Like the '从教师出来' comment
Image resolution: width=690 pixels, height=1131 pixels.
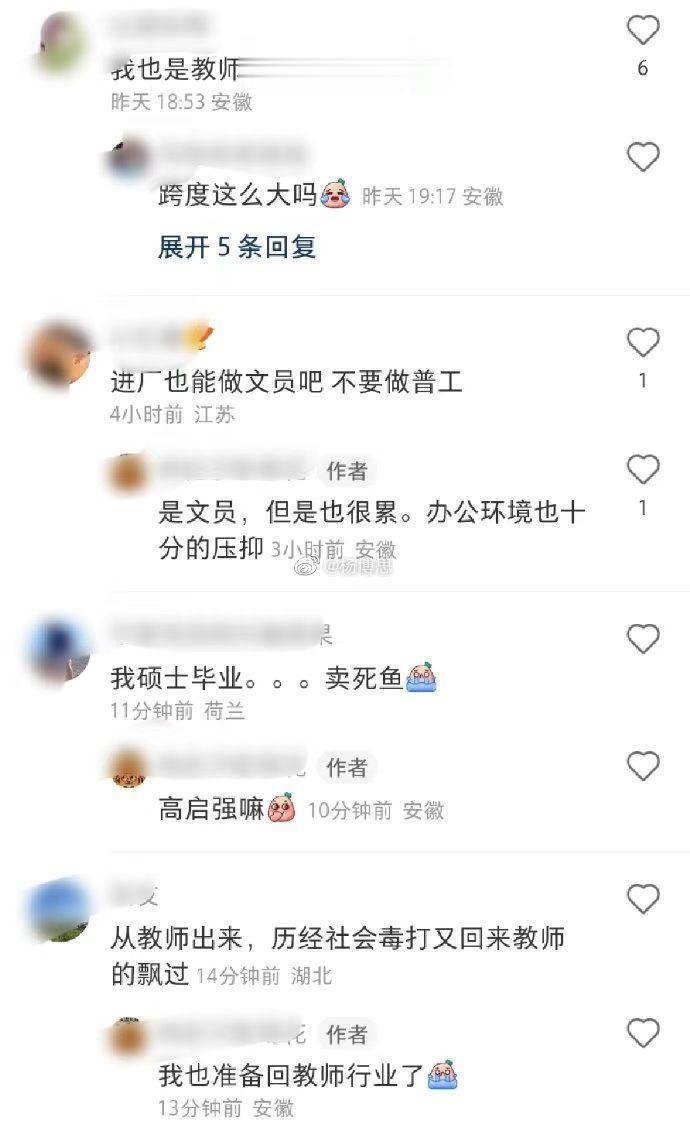642,899
